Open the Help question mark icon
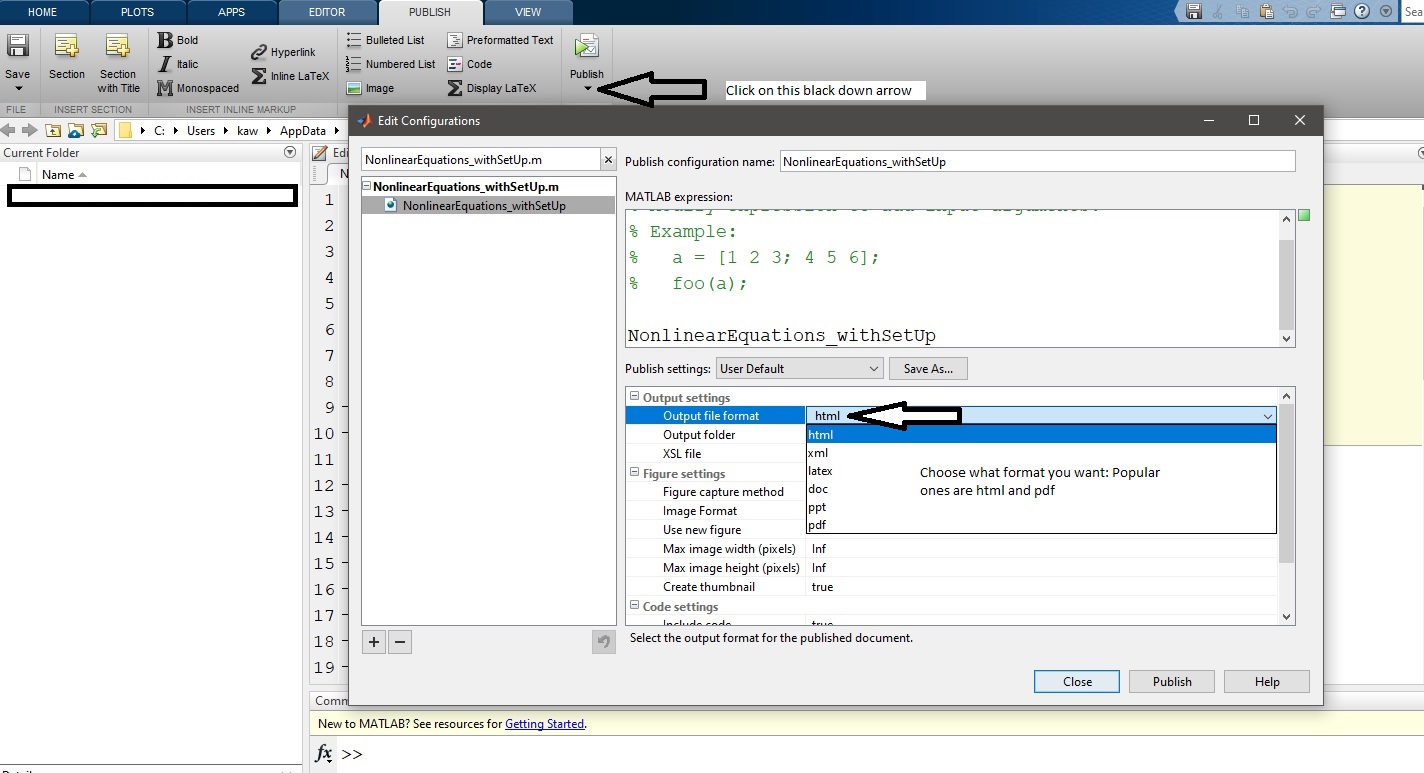1424x773 pixels. point(1362,12)
